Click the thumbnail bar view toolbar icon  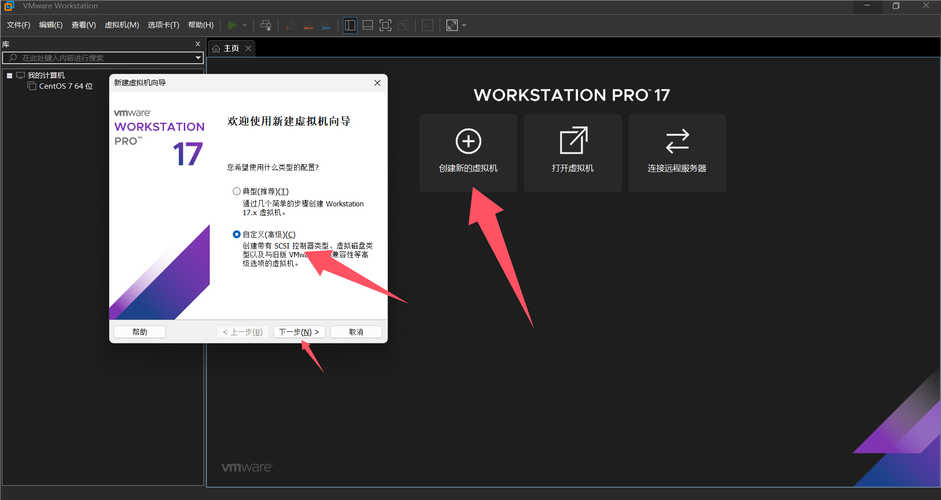click(x=368, y=25)
